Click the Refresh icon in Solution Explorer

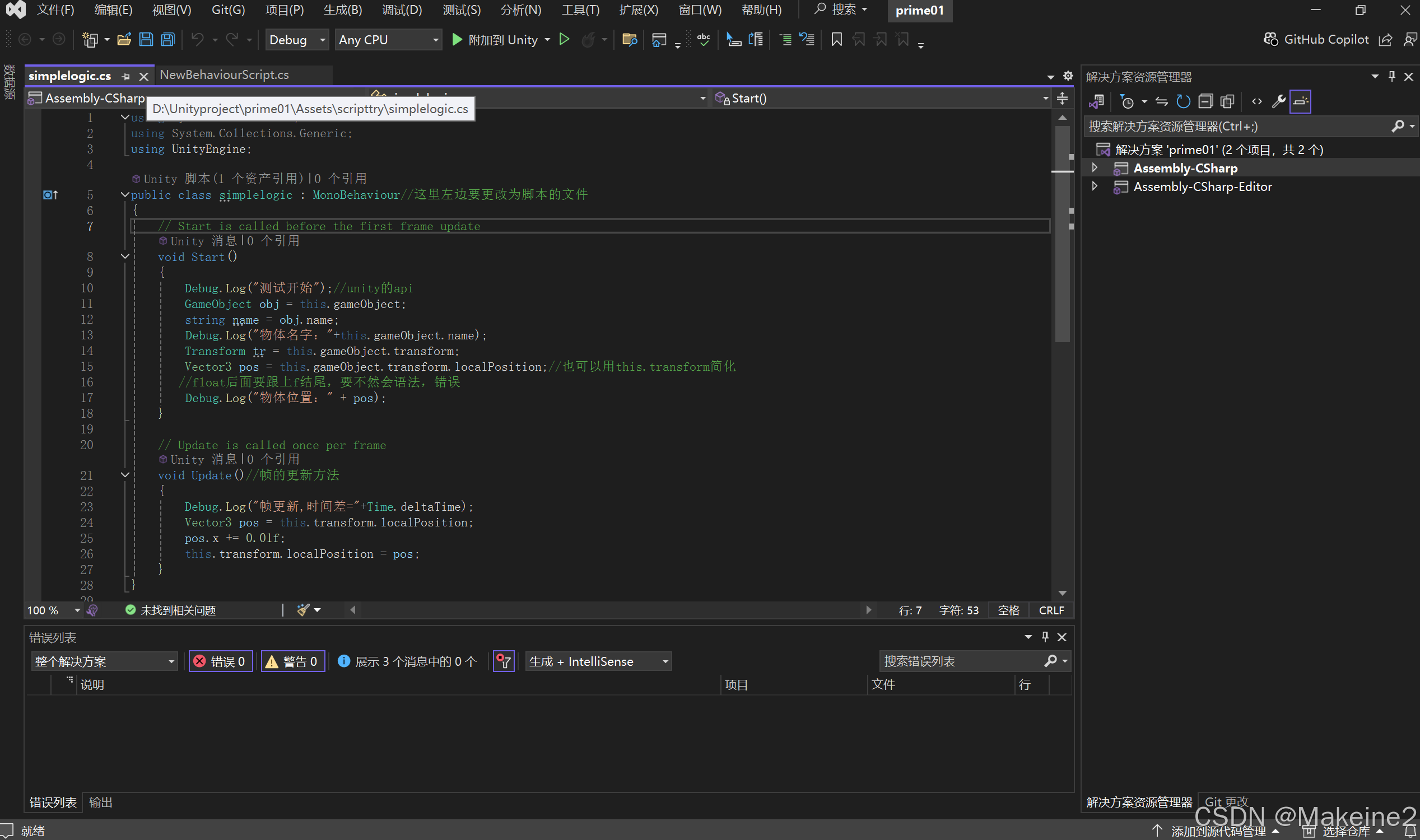[1182, 101]
